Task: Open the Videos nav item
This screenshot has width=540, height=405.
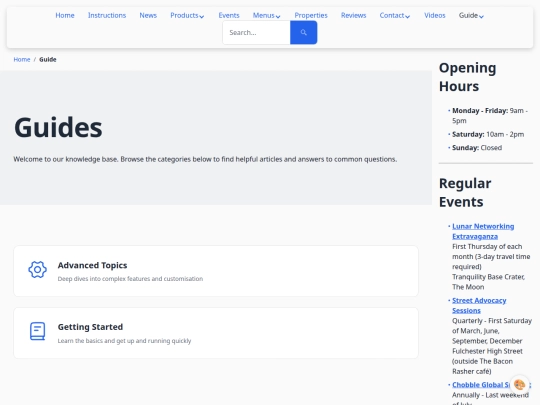Action: (x=435, y=15)
